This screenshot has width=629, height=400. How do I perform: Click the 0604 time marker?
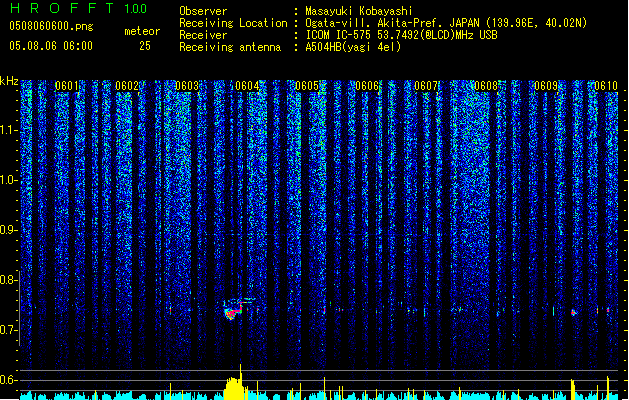coord(247,86)
